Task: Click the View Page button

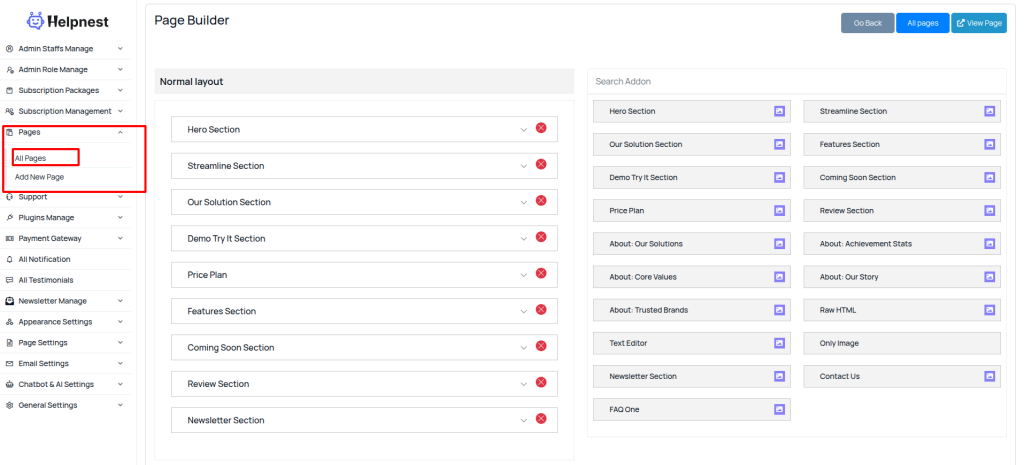Action: click(978, 23)
